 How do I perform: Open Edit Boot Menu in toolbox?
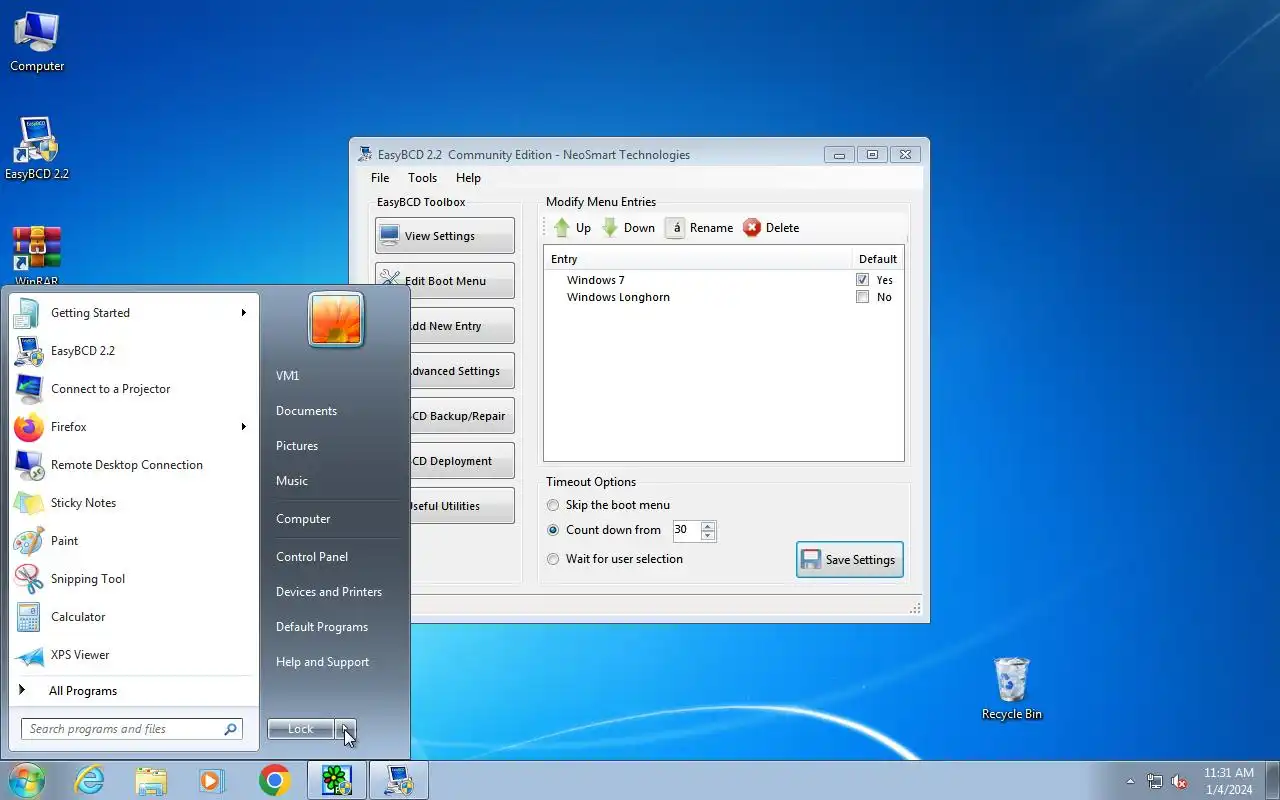[x=445, y=281]
